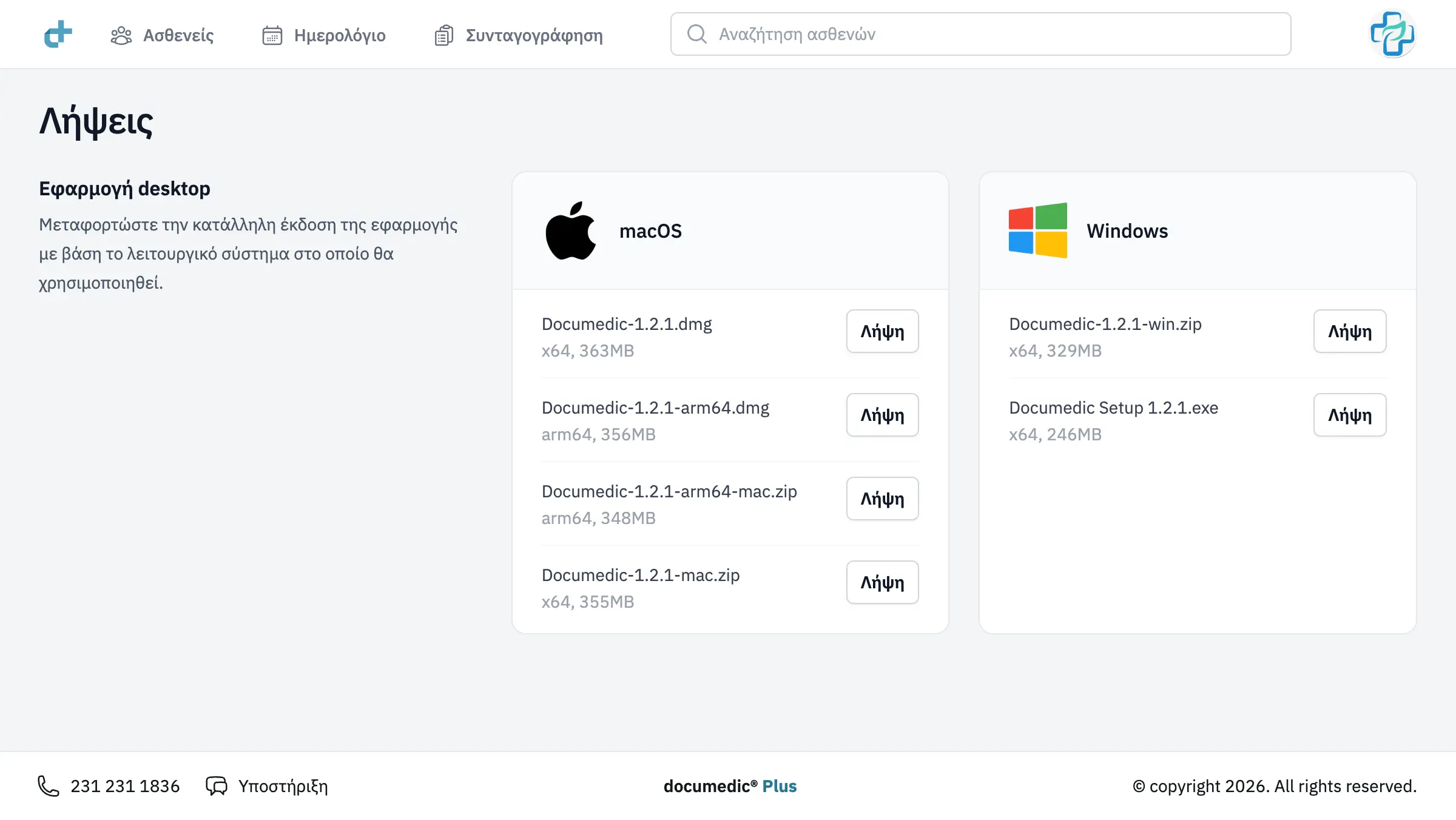Image resolution: width=1456 pixels, height=820 pixels.
Task: Click the "x64, 329MB" size label
Action: click(1055, 351)
